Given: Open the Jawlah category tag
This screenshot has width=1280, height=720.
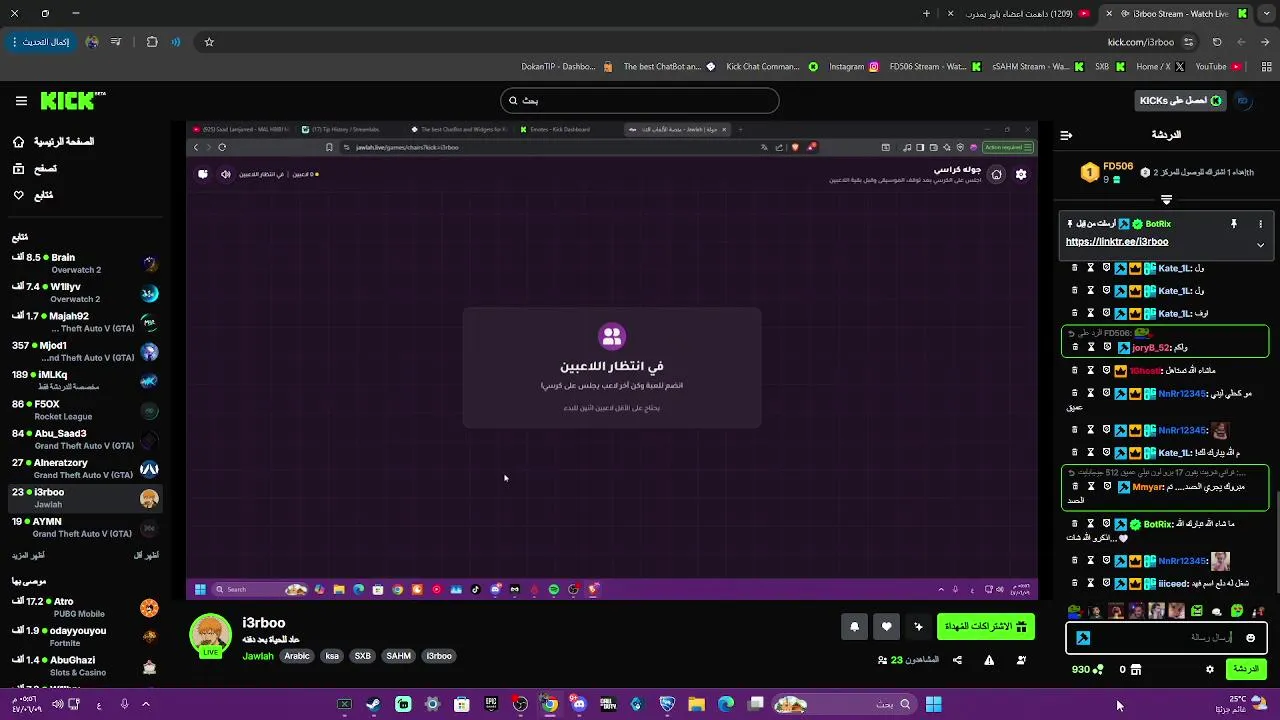Looking at the screenshot, I should (258, 656).
